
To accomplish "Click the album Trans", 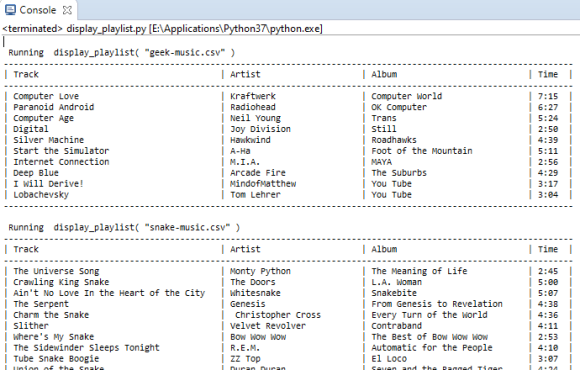I will tap(384, 118).
